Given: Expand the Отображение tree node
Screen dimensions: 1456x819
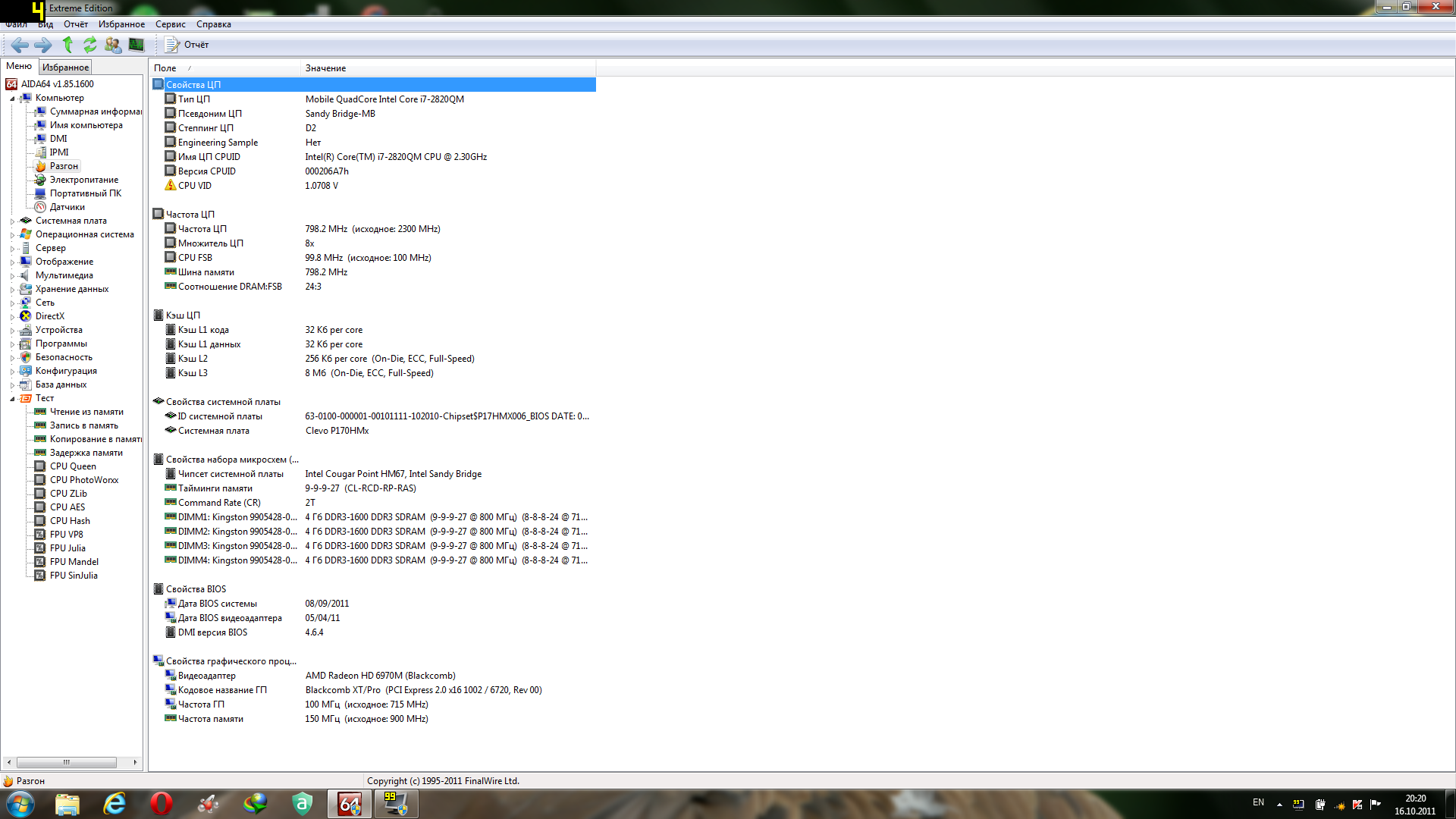Looking at the screenshot, I should (13, 262).
